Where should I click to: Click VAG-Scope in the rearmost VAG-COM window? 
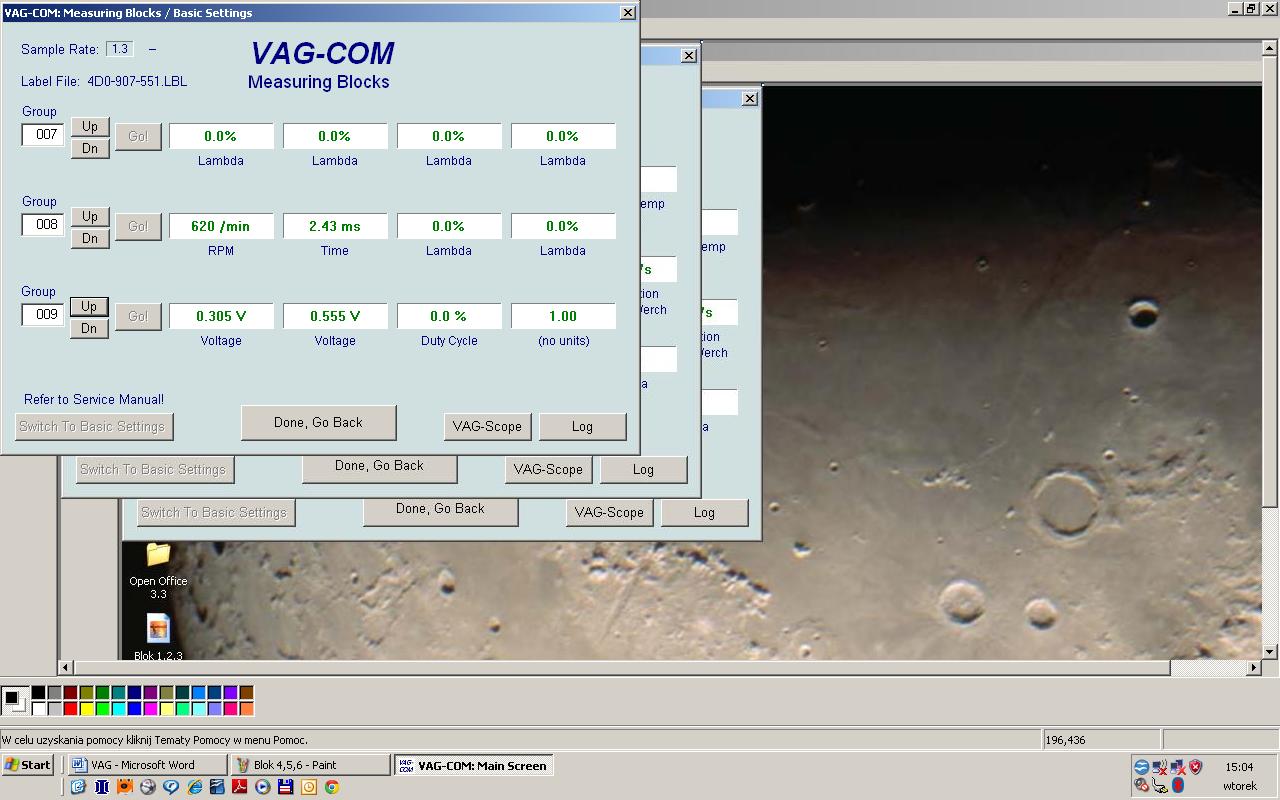[x=609, y=513]
